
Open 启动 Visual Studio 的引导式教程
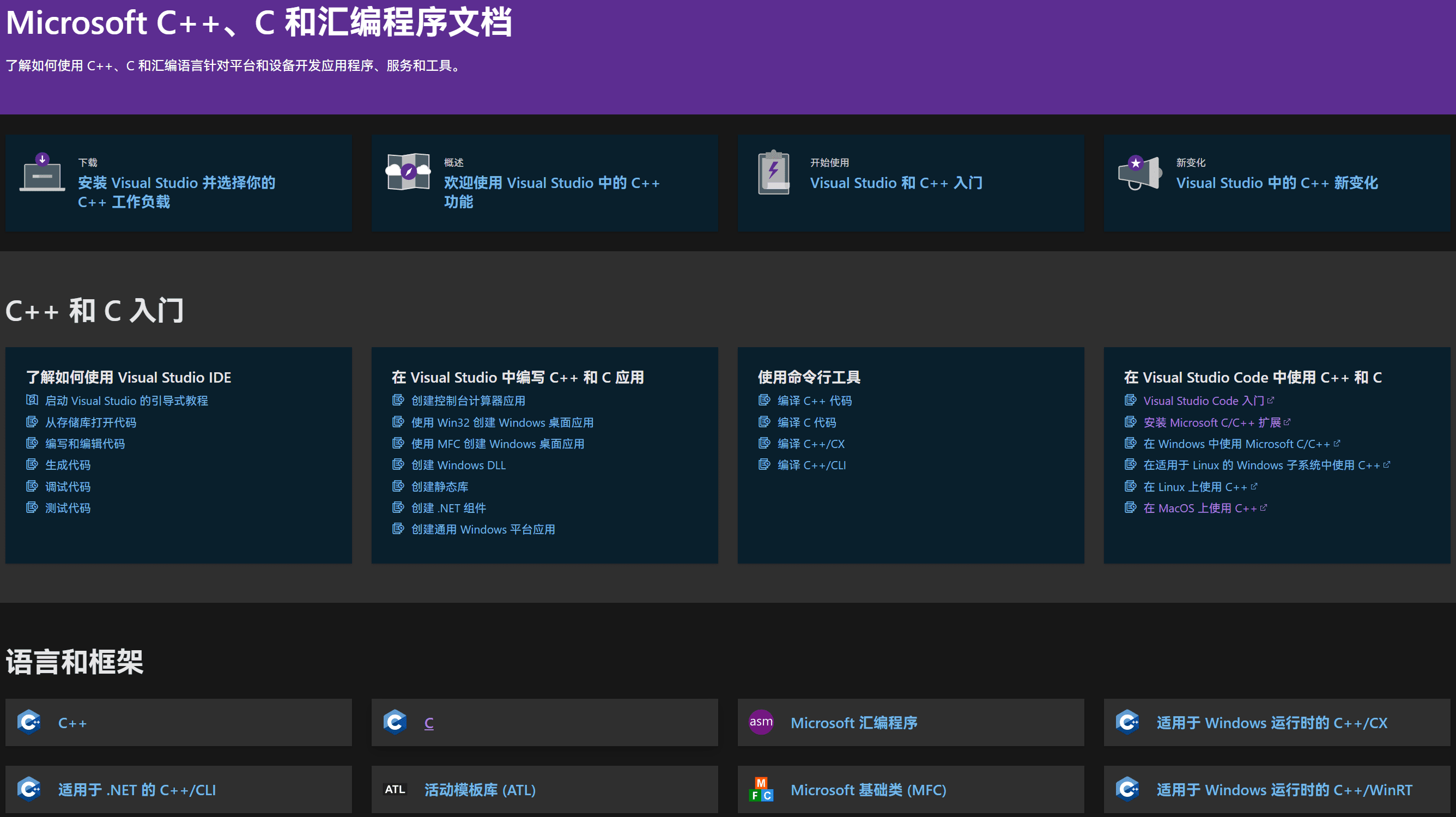126,401
